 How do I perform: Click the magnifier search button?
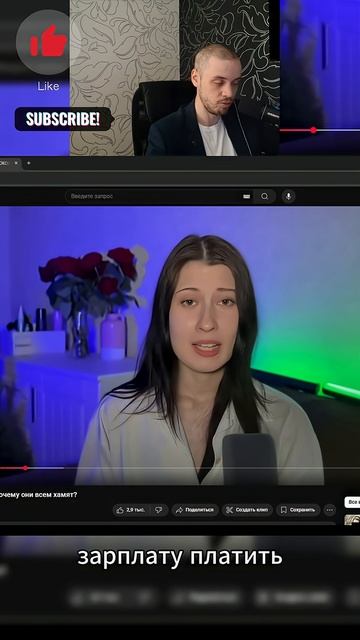point(265,196)
